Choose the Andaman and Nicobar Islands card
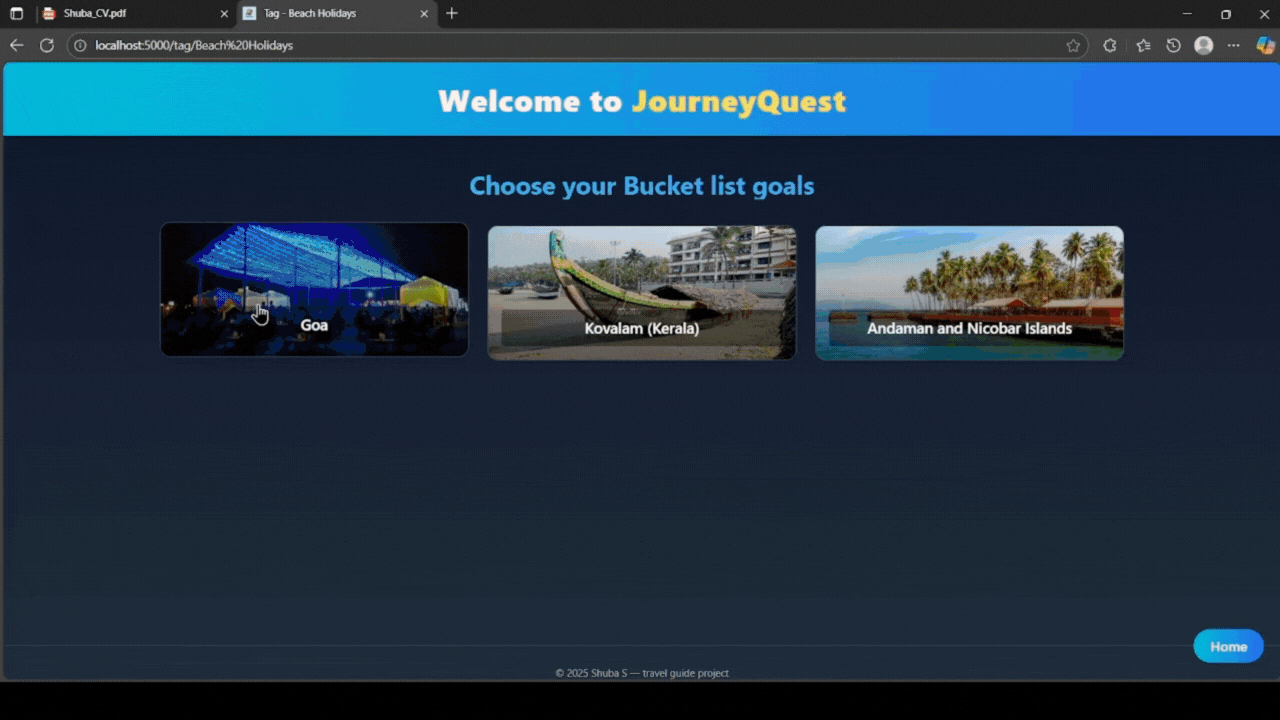Viewport: 1280px width, 720px height. [969, 292]
